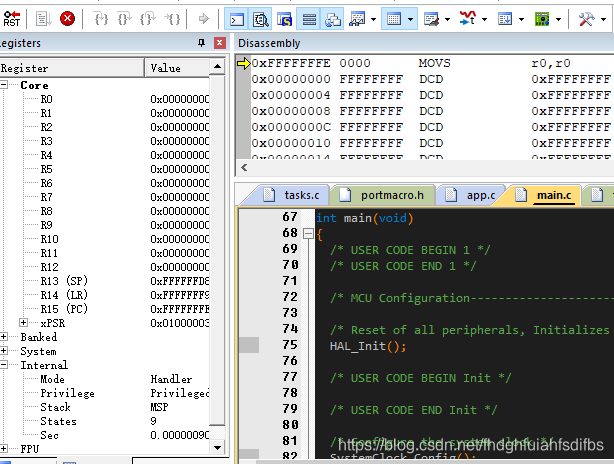Select the R13 (SP) register row
The image size is (614, 464).
tap(105, 281)
